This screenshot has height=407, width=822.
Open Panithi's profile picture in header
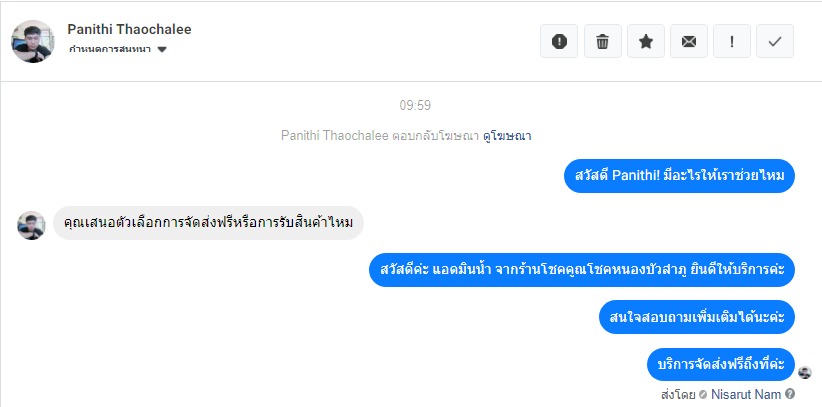(32, 41)
